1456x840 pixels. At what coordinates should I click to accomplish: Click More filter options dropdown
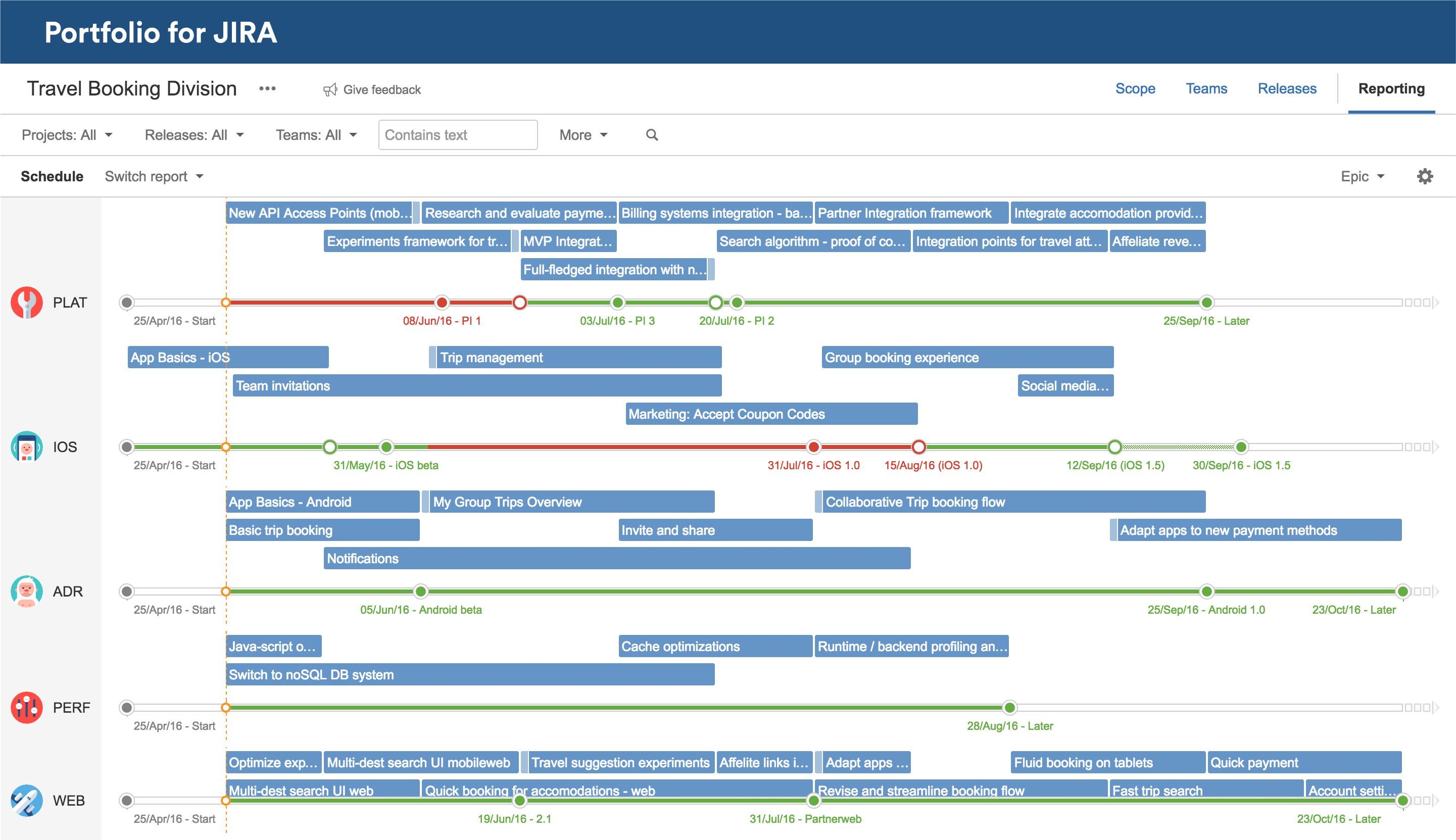[x=583, y=135]
